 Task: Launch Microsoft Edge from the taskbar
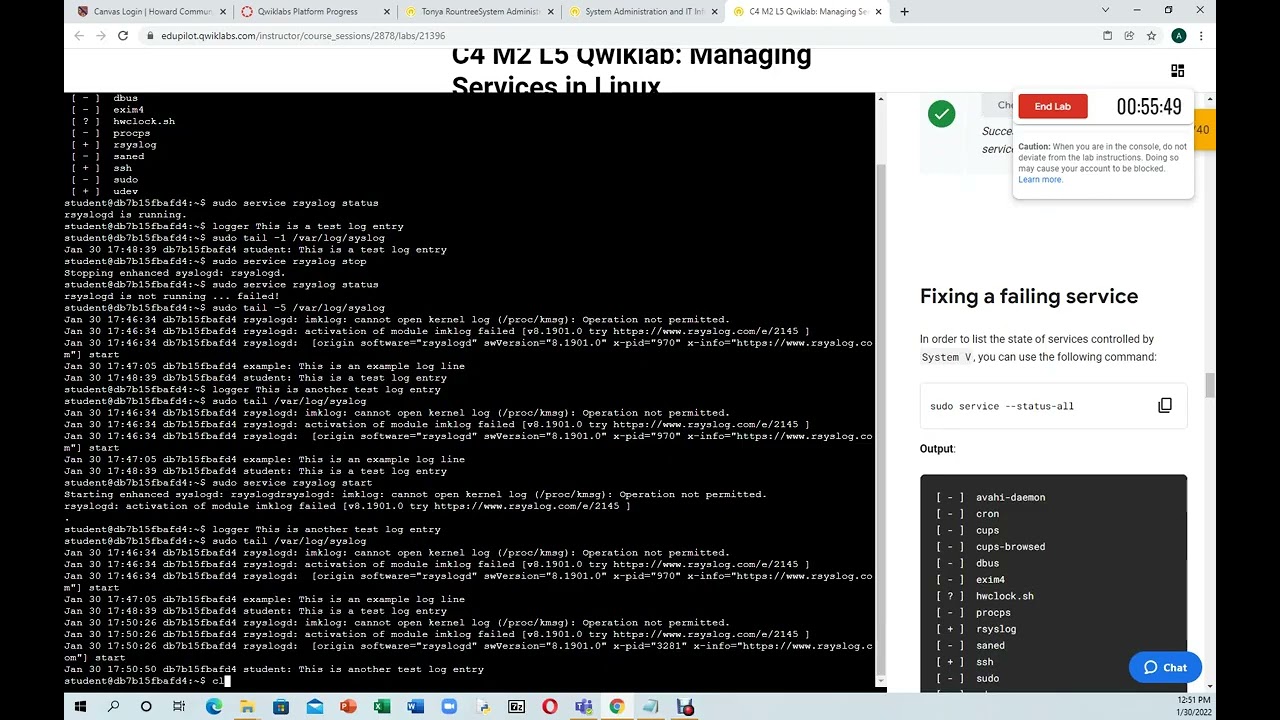coord(214,707)
